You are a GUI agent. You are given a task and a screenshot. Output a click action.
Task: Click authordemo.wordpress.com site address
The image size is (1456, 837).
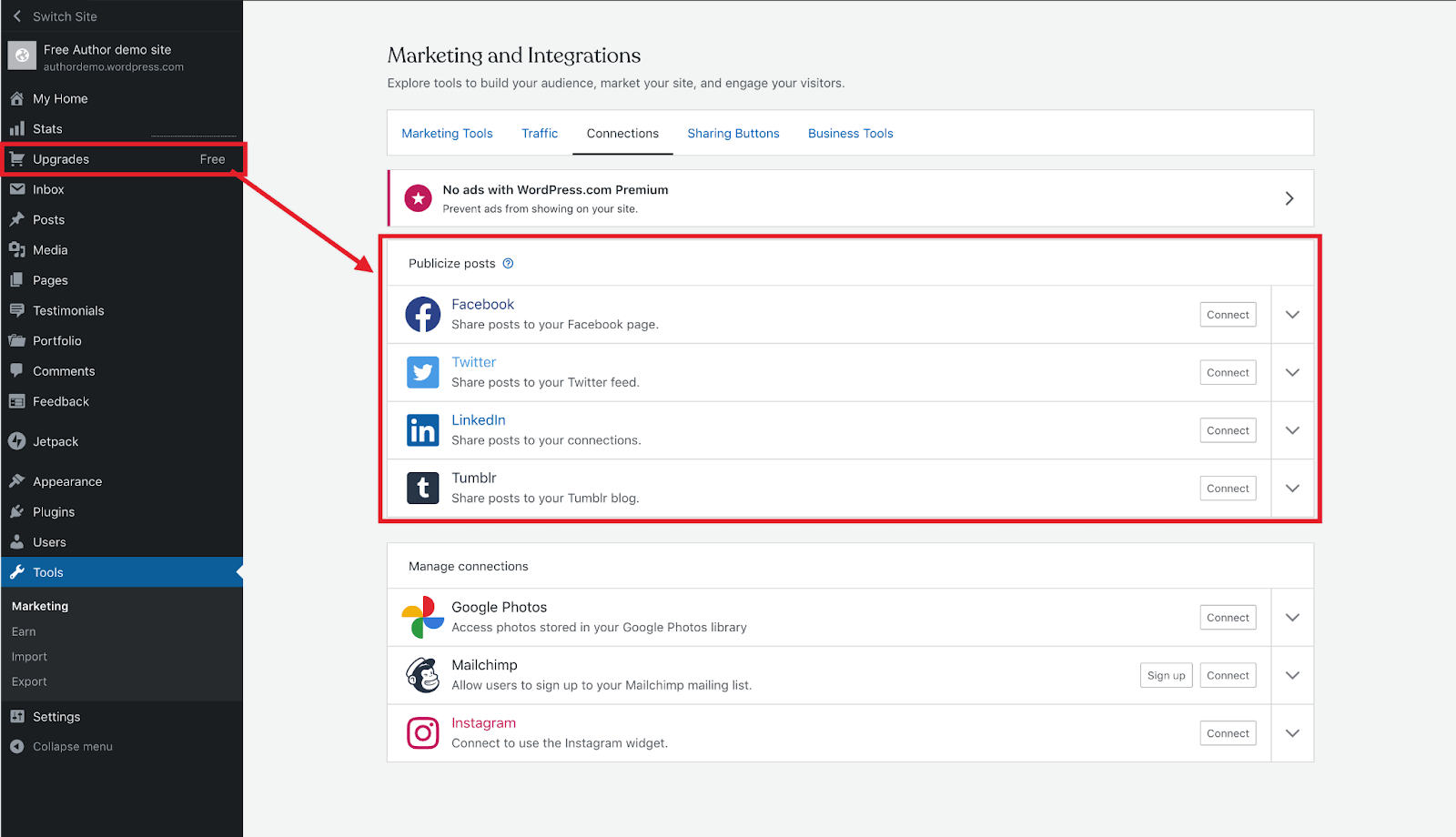pyautogui.click(x=114, y=66)
